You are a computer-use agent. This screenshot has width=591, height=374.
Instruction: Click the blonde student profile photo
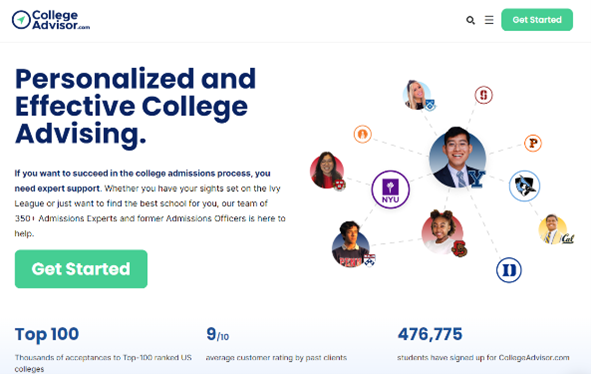coord(417,95)
